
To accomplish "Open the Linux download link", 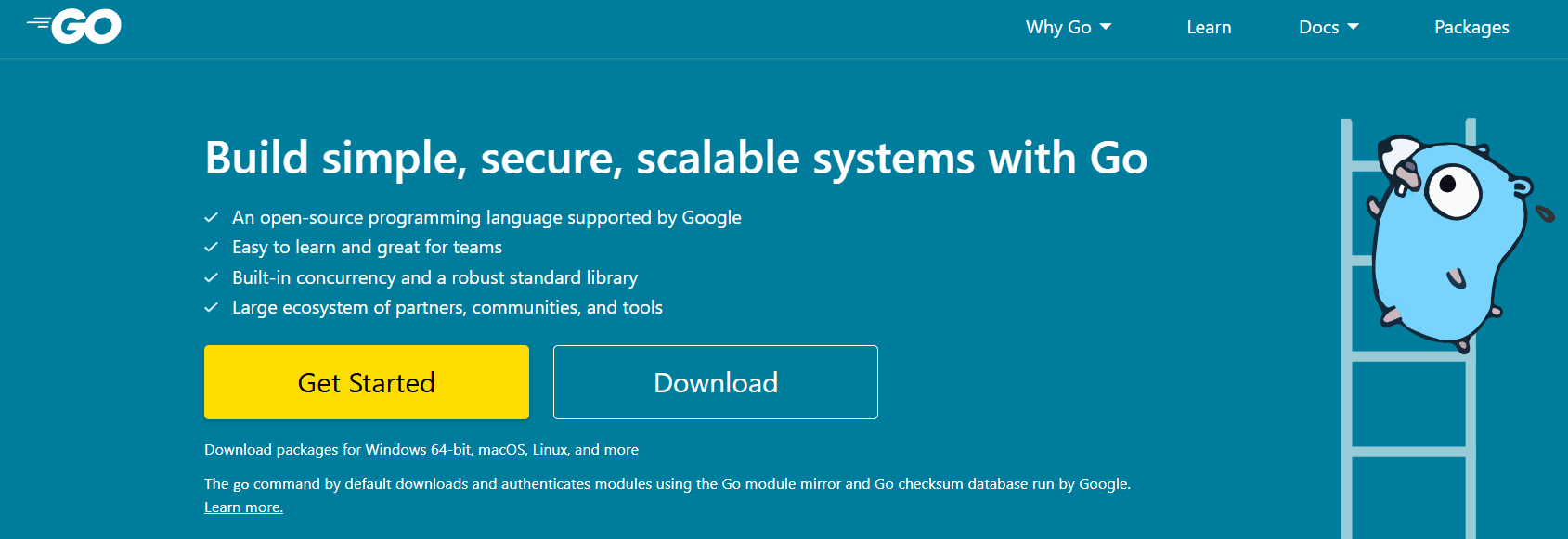I will click(x=550, y=450).
